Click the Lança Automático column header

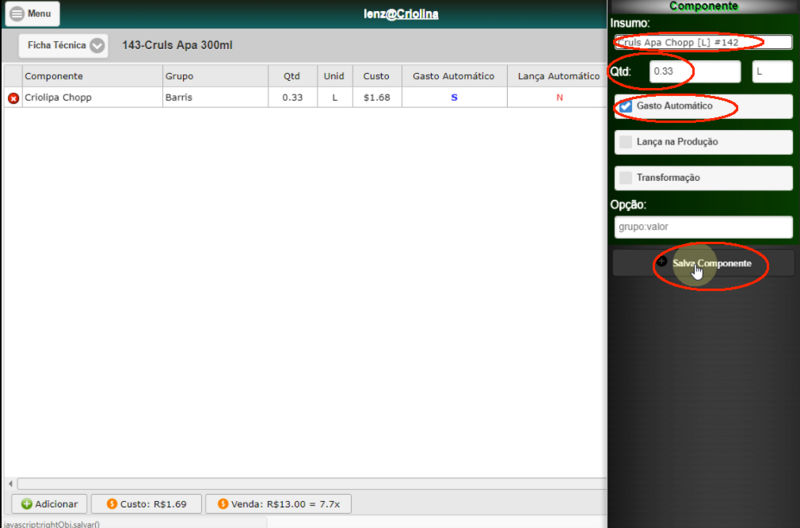(x=558, y=76)
